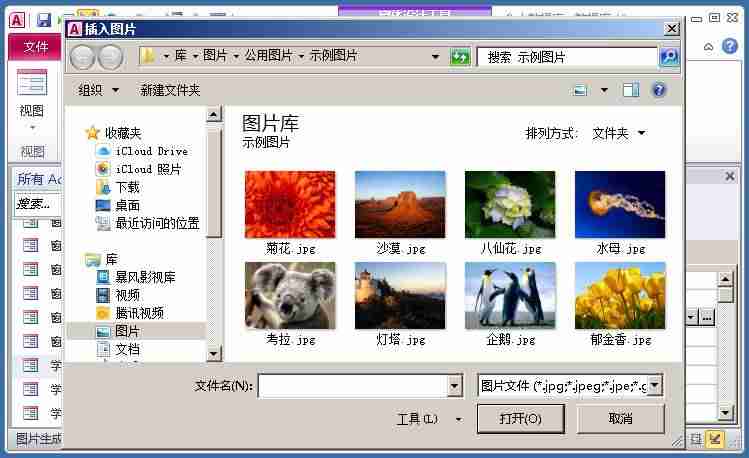
Task: Show the preview pane icon
Action: tap(631, 90)
